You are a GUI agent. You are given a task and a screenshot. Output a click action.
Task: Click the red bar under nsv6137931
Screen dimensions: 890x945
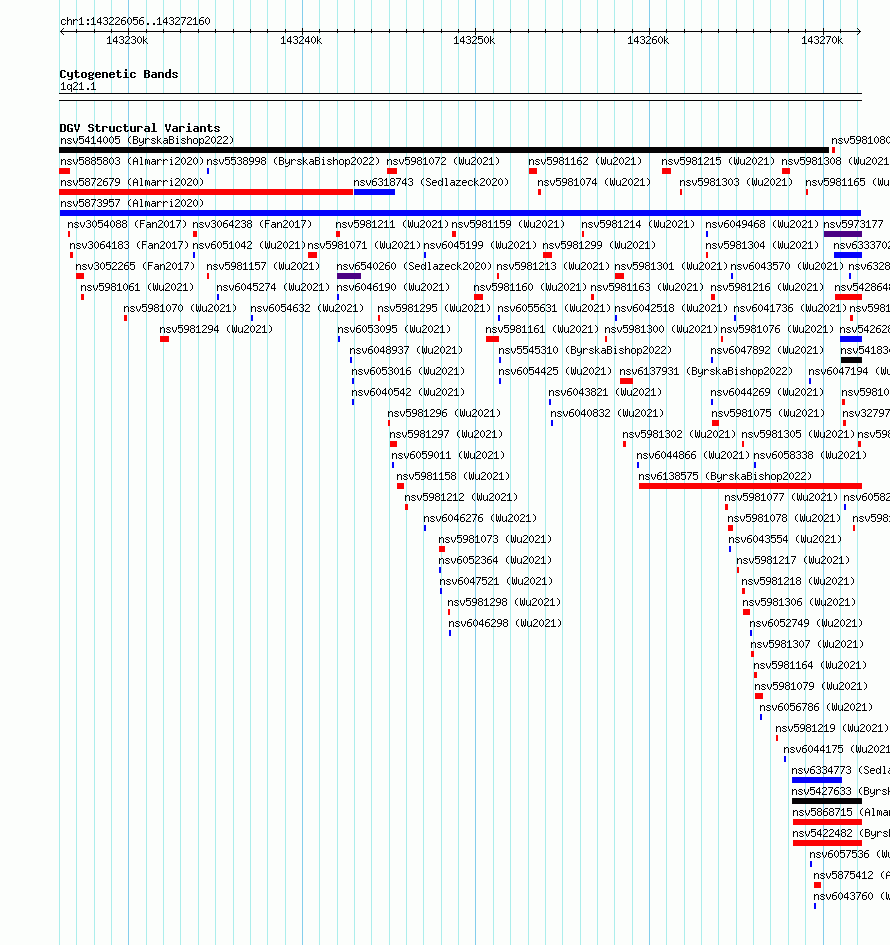(x=626, y=381)
